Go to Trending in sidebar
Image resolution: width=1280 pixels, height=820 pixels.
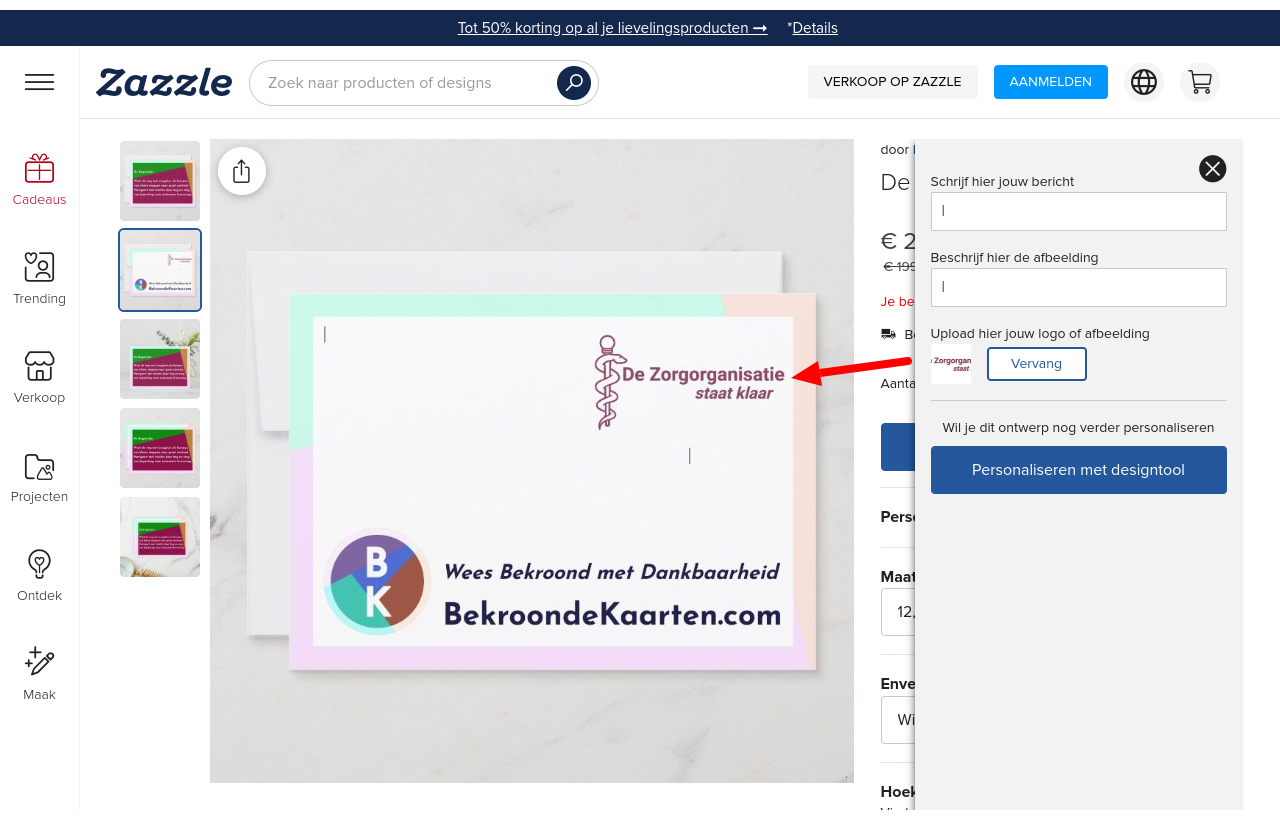[x=40, y=279]
